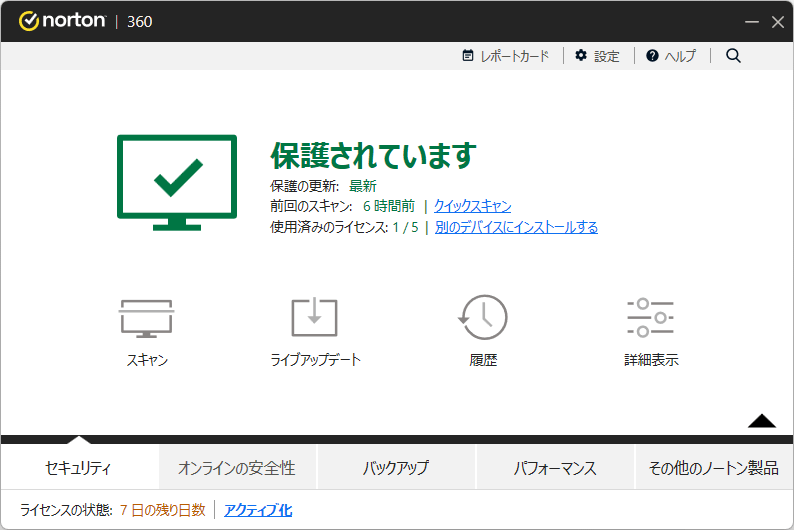This screenshot has width=794, height=530.
Task: Start a クイックスキャン quick scan
Action: point(472,206)
